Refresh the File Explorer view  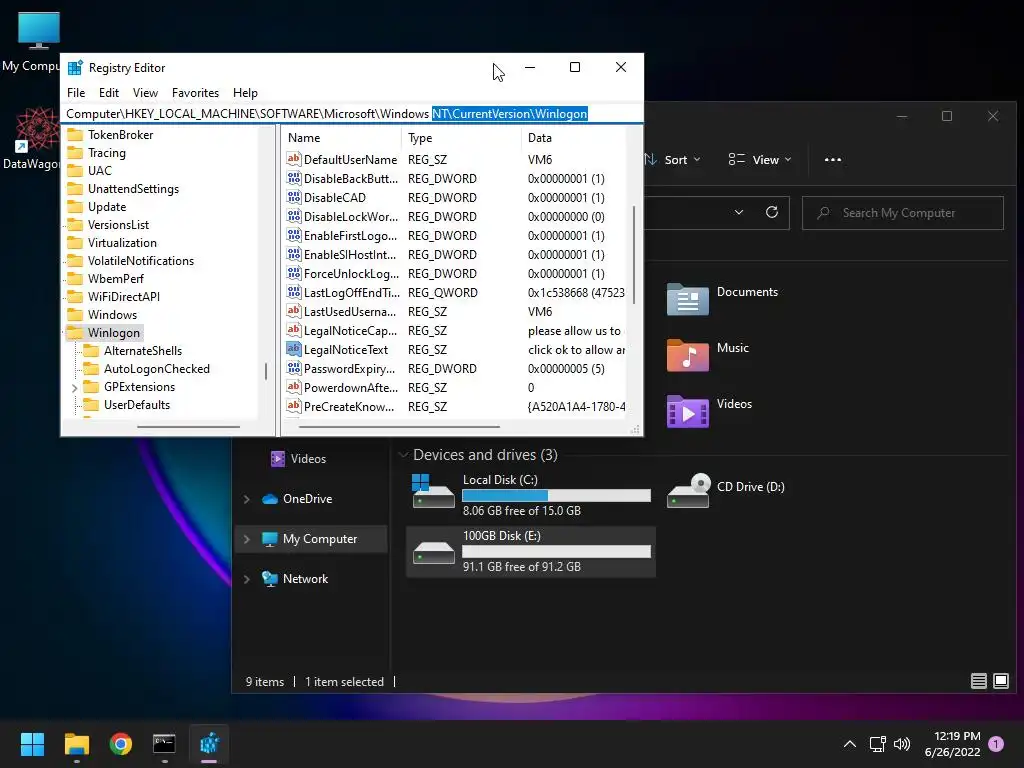[772, 212]
